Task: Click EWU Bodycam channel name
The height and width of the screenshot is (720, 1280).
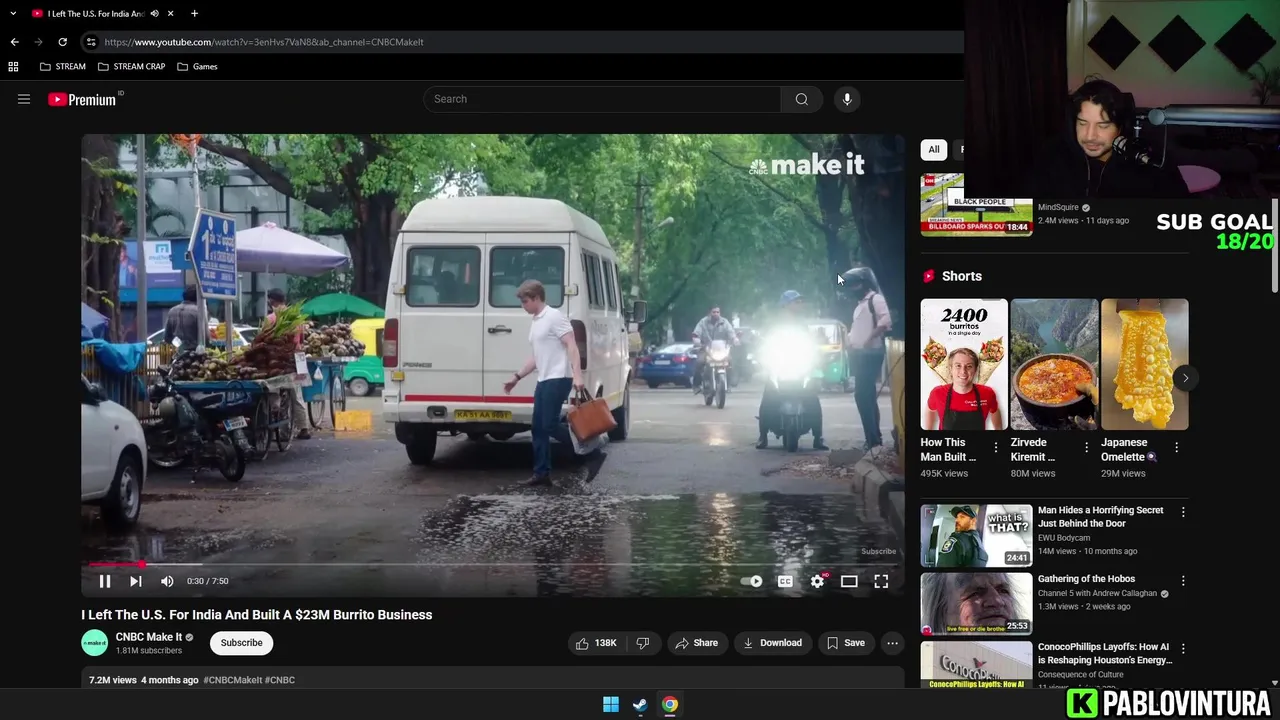Action: [x=1064, y=538]
